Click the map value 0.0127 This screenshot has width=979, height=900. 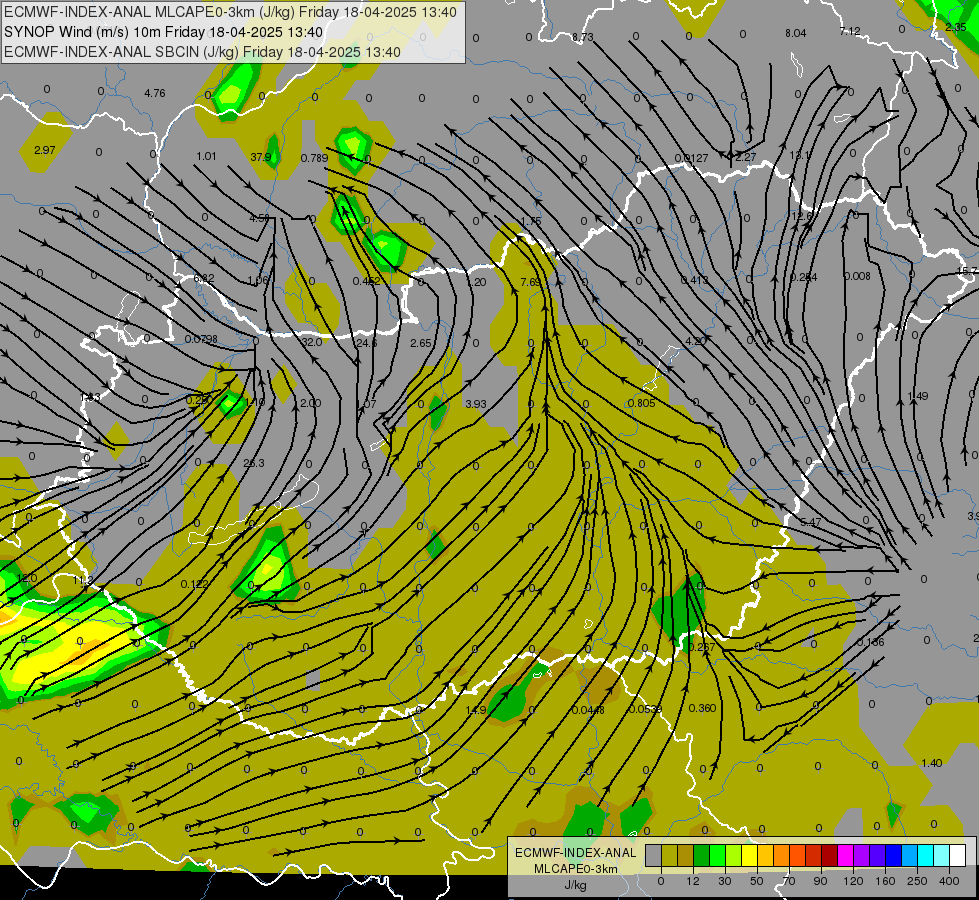pyautogui.click(x=692, y=158)
